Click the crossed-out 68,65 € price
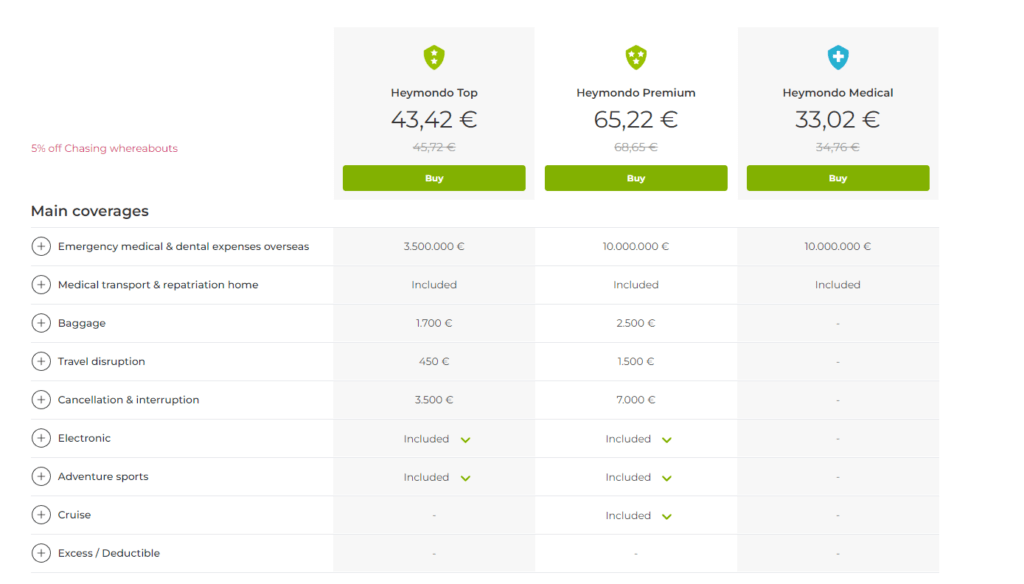Screen dimensions: 1024x584 coord(635,148)
